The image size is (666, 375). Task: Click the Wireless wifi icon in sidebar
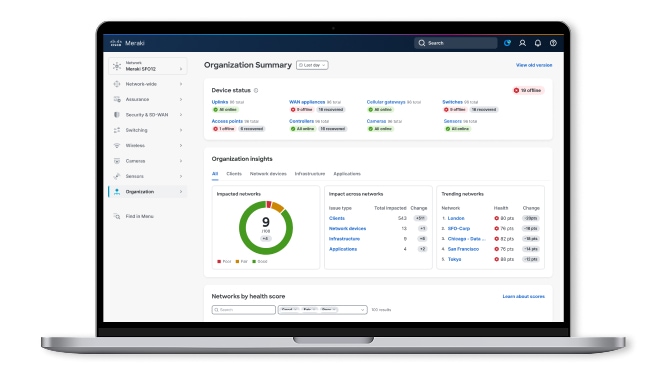pyautogui.click(x=117, y=146)
